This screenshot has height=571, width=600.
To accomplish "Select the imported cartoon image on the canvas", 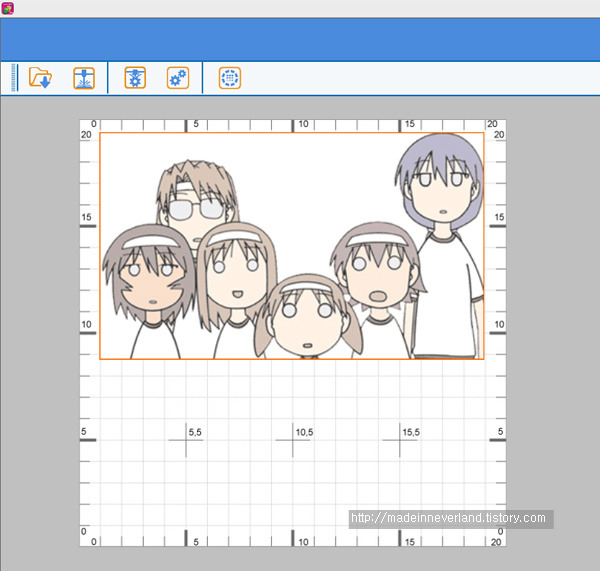I will click(x=292, y=246).
